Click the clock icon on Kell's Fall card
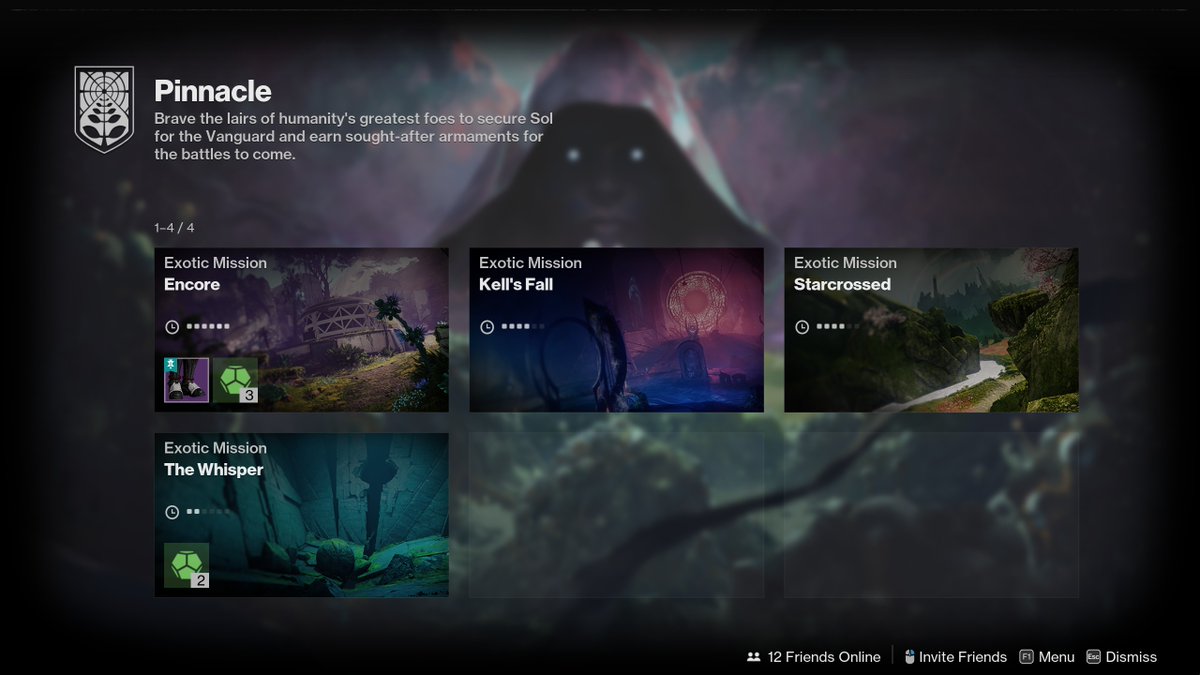This screenshot has width=1200, height=675. (487, 327)
